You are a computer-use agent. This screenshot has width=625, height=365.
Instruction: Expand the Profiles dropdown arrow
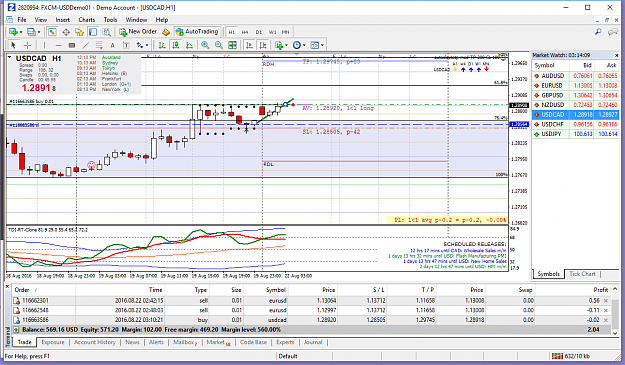[39, 32]
